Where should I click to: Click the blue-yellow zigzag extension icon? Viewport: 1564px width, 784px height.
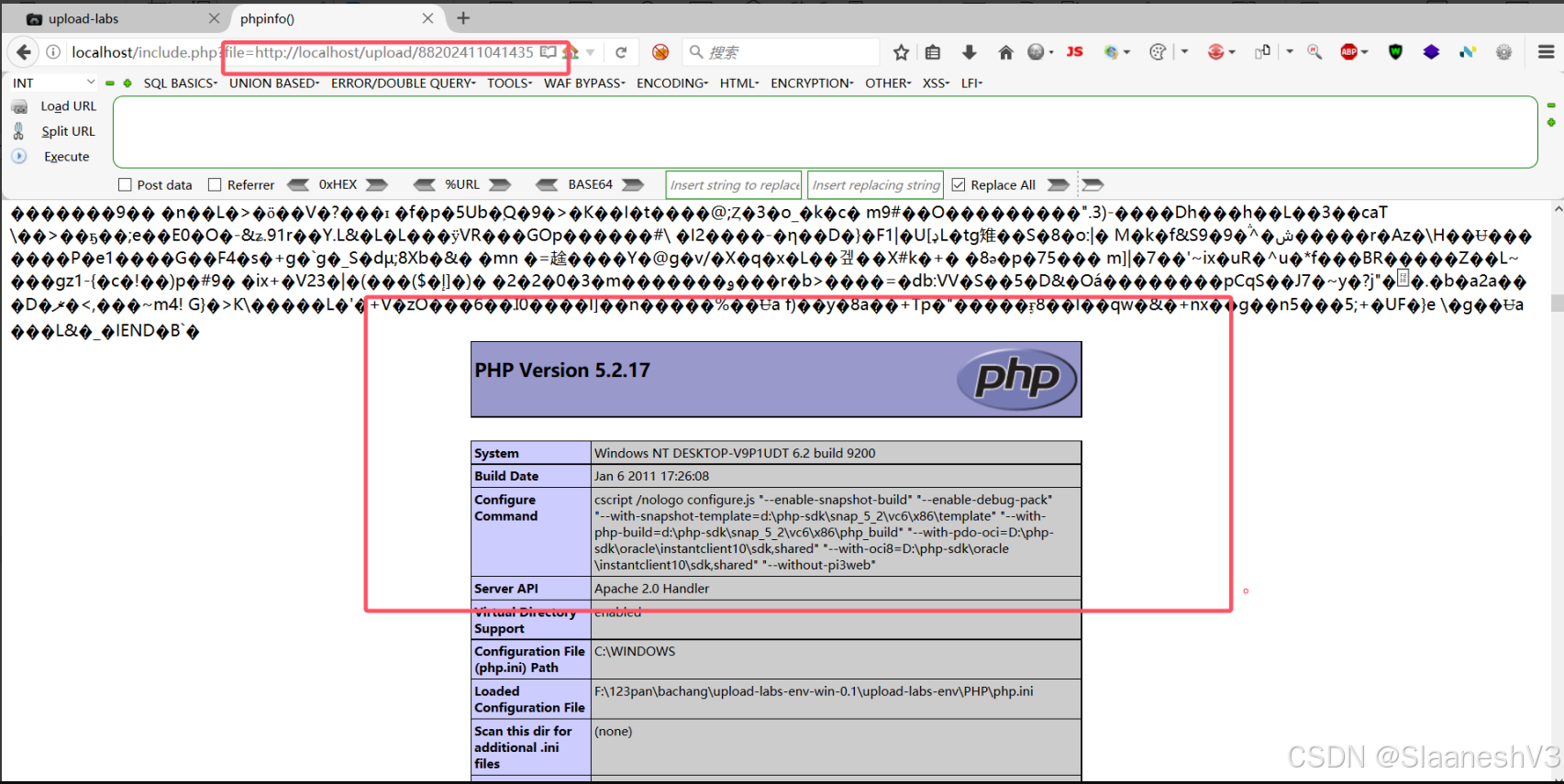[1468, 52]
